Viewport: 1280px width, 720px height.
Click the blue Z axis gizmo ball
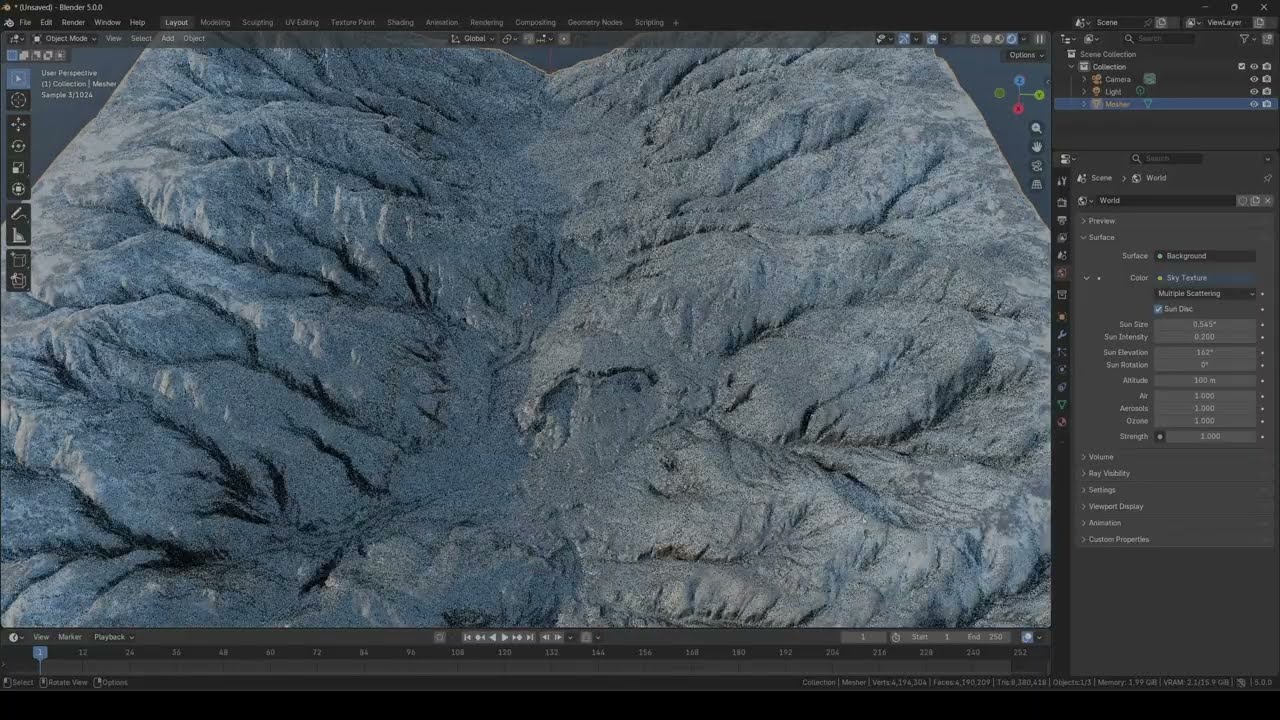[x=1019, y=80]
